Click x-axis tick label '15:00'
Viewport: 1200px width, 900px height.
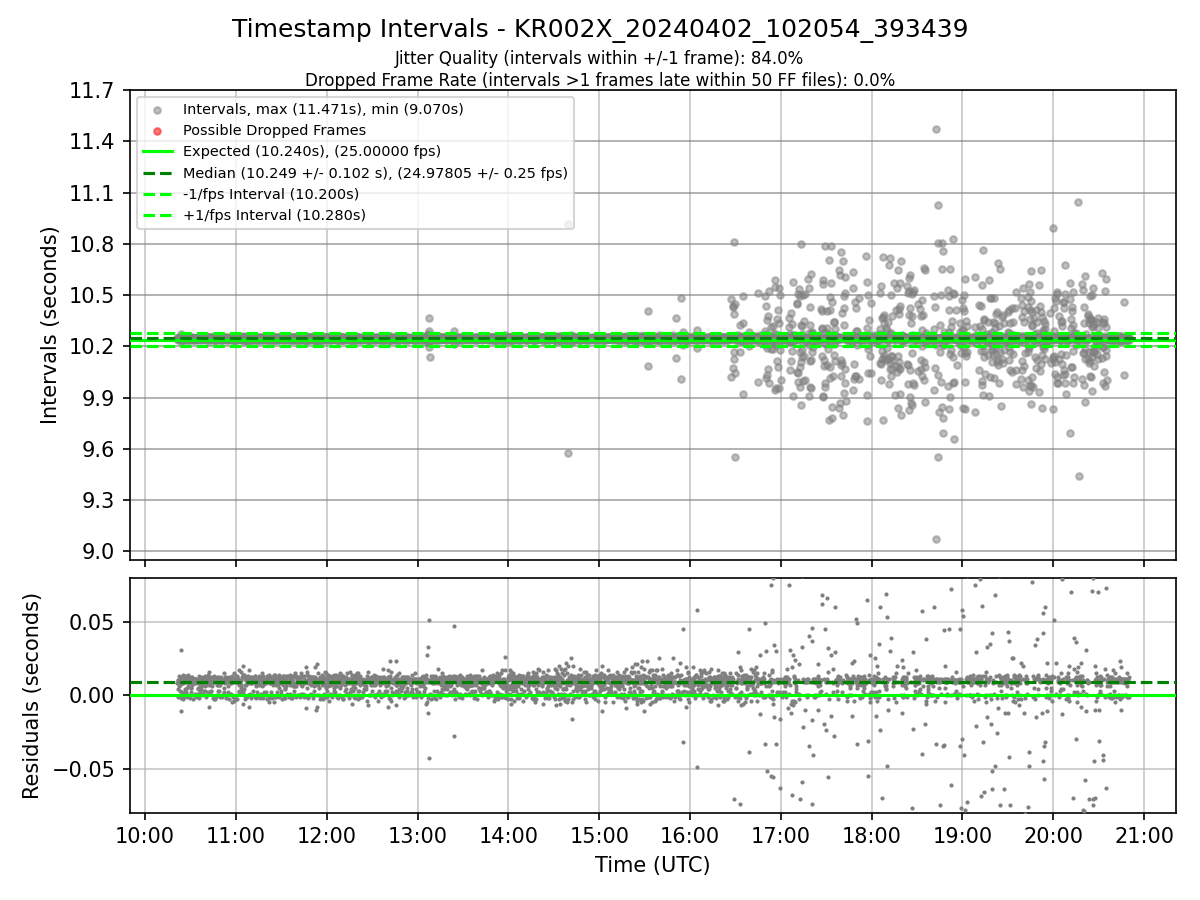pos(599,835)
